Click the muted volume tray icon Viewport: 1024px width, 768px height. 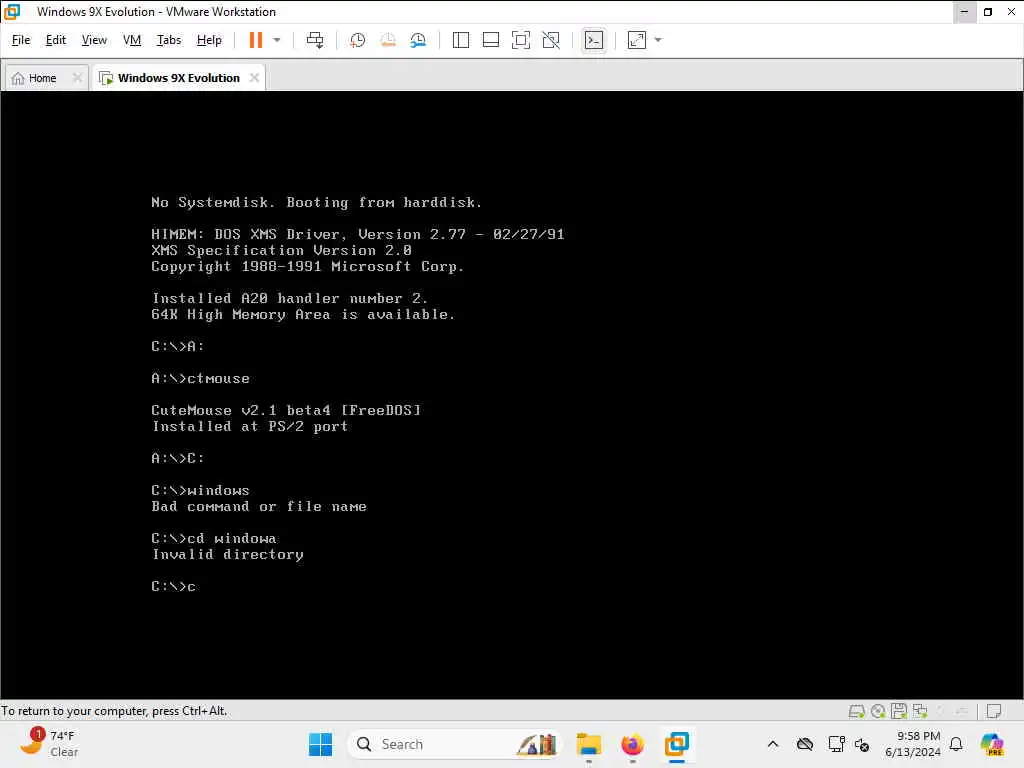(x=862, y=744)
